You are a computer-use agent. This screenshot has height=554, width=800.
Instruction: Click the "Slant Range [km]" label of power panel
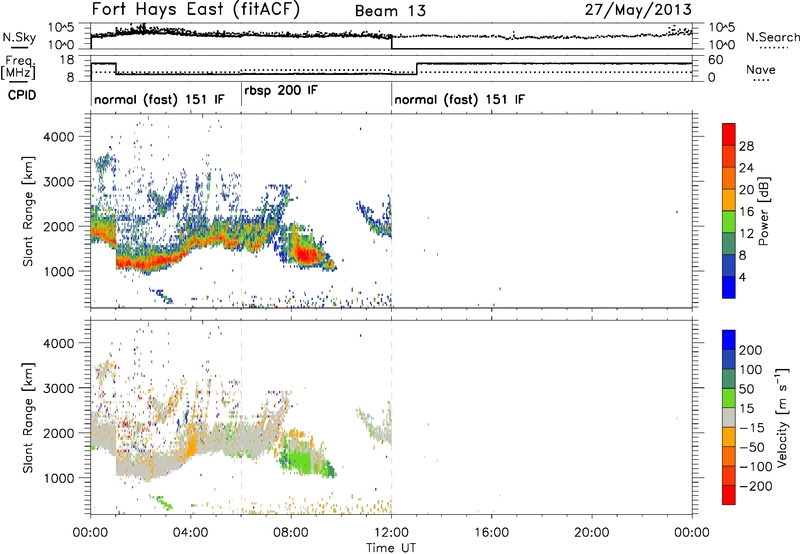pyautogui.click(x=28, y=211)
